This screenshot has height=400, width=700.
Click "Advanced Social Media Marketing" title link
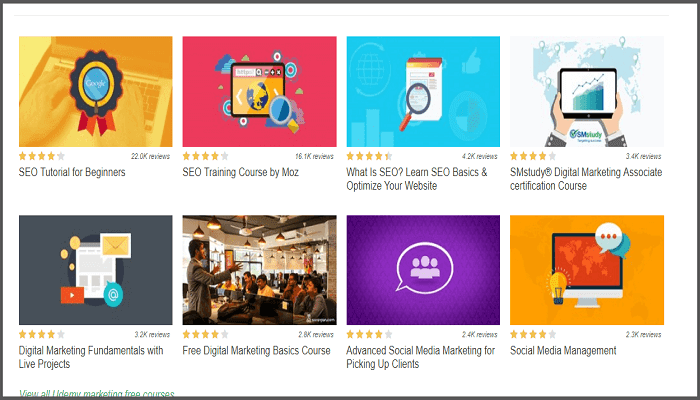coord(420,351)
